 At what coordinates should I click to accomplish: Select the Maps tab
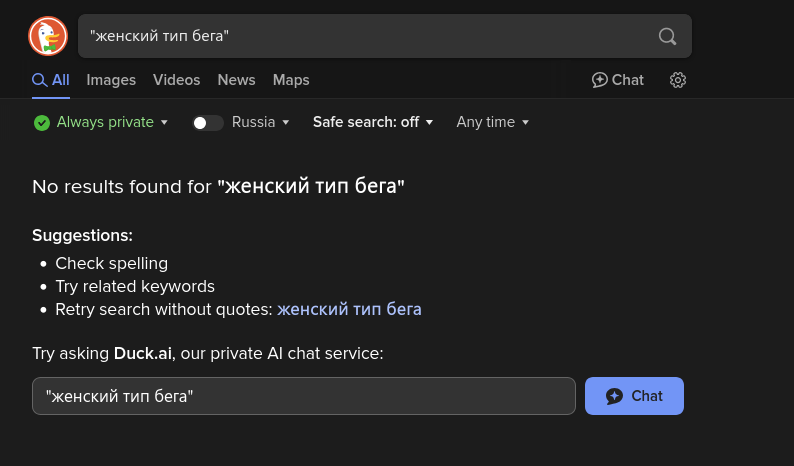291,80
